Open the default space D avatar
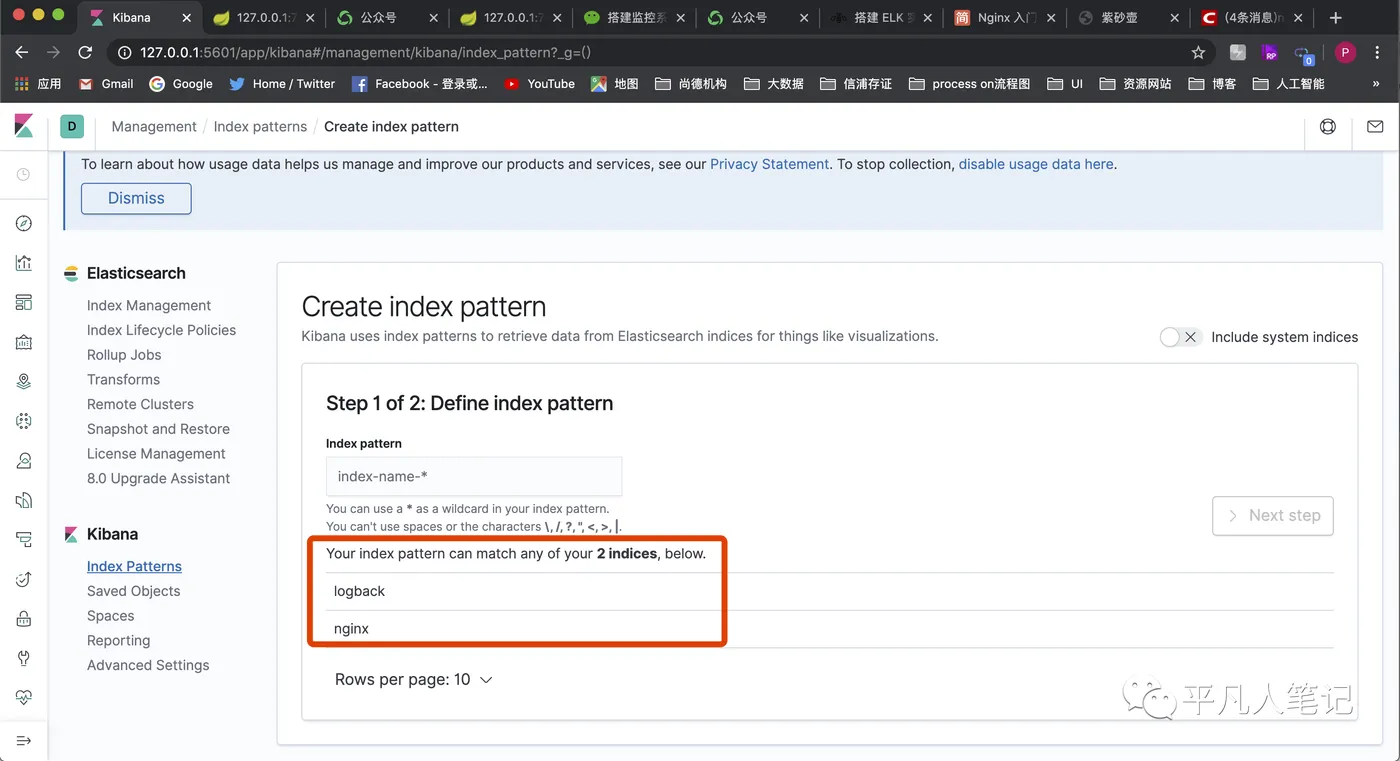Viewport: 1400px width, 761px height. click(72, 126)
